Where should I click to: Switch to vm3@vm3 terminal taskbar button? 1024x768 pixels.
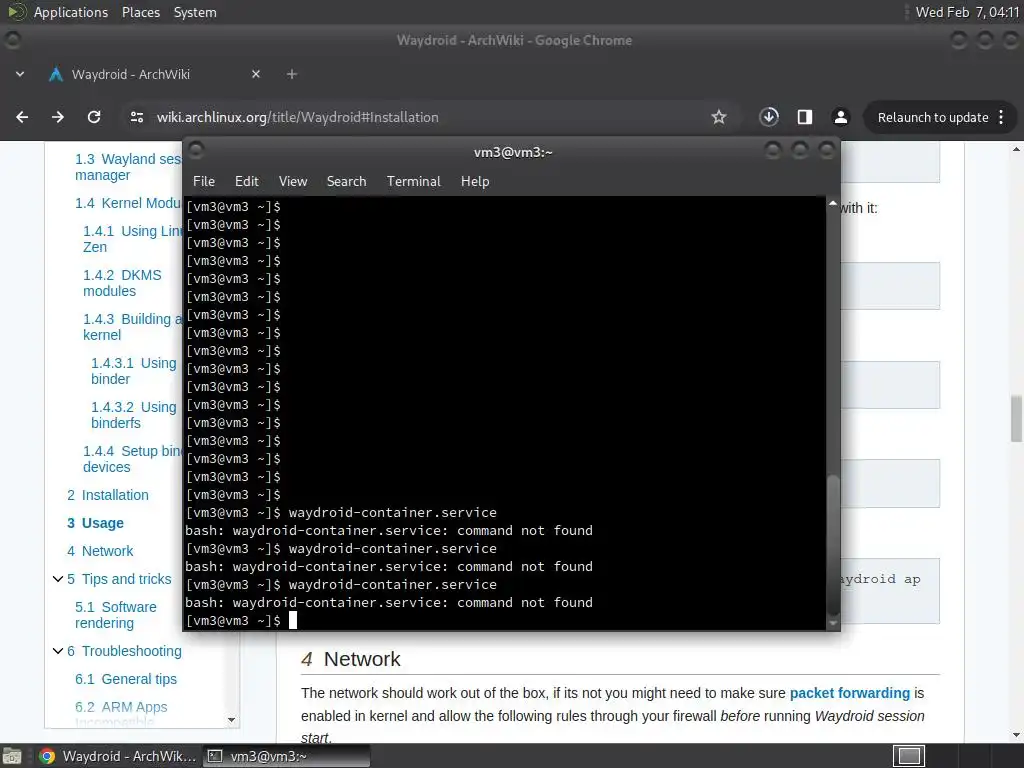click(x=286, y=756)
